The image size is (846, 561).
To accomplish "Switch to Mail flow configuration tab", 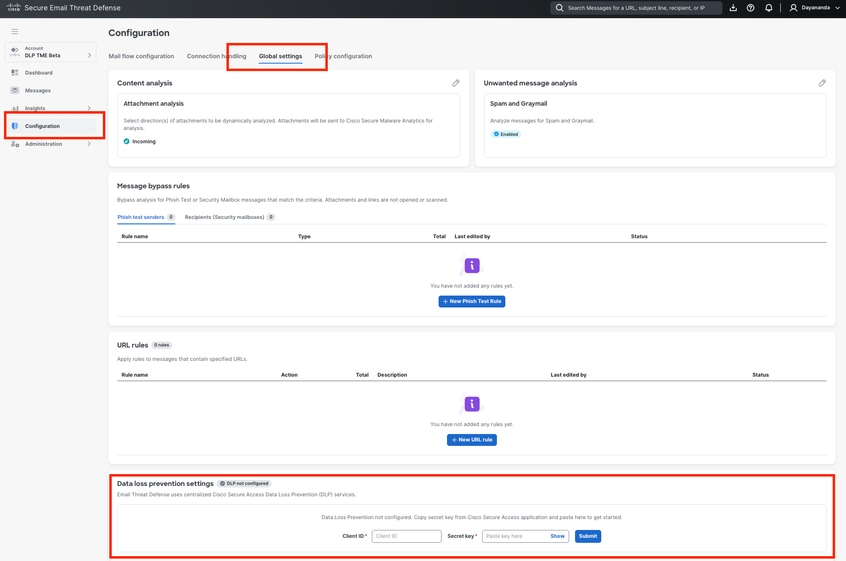I will 141,56.
